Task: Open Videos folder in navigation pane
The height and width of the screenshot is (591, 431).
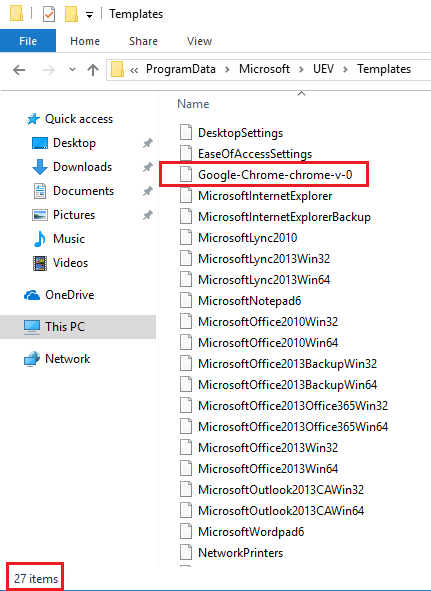Action: pyautogui.click(x=71, y=263)
